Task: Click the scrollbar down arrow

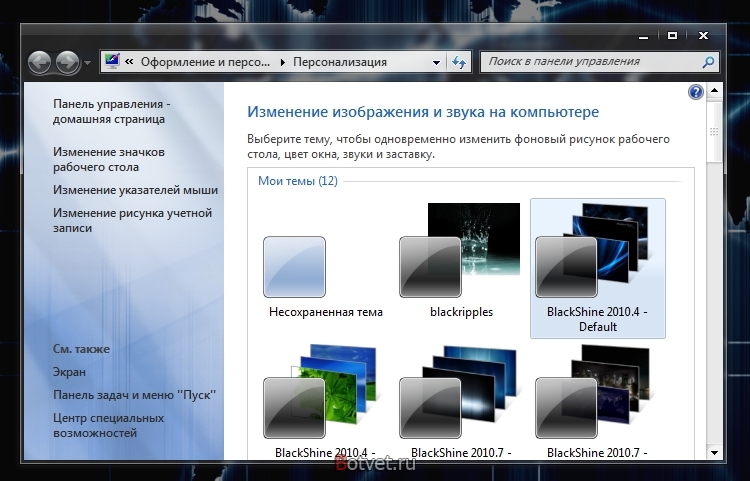Action: 714,452
